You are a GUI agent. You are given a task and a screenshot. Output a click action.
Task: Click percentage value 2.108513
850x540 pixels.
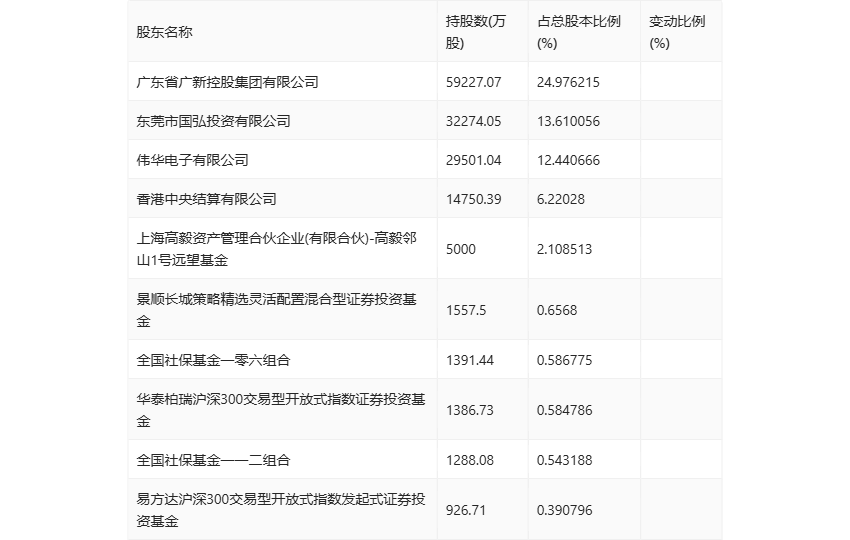pos(564,249)
